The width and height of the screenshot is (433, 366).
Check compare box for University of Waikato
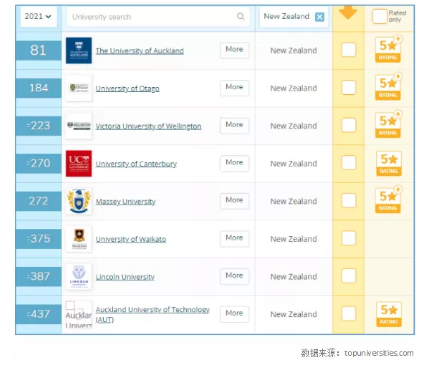349,238
